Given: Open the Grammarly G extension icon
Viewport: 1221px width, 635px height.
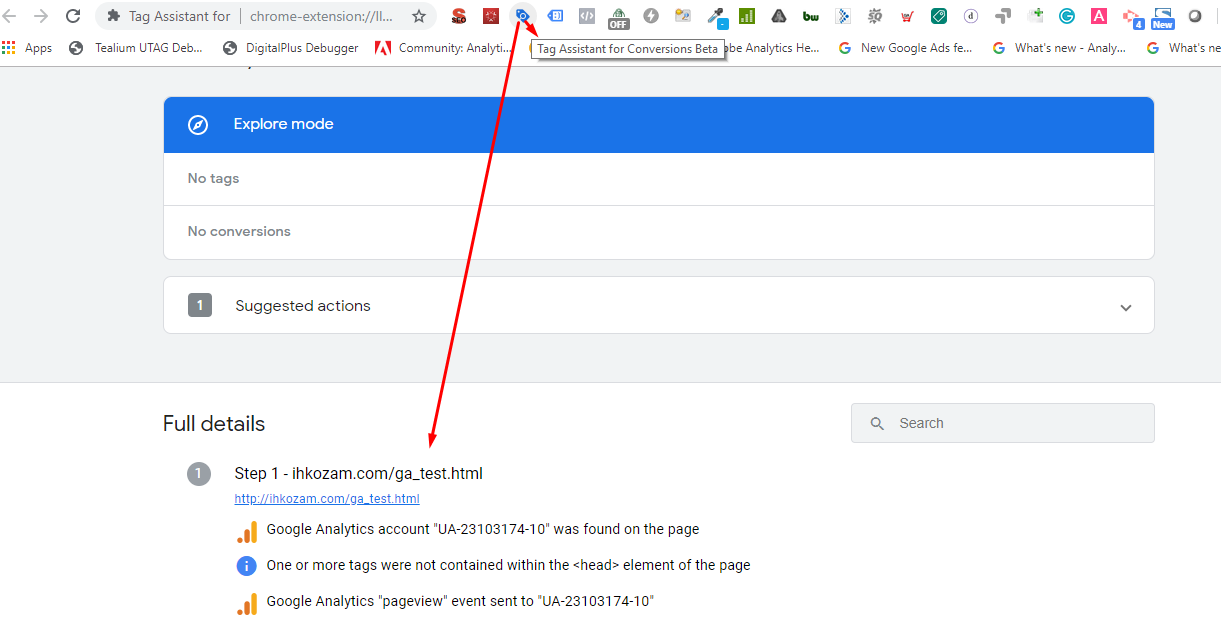Looking at the screenshot, I should pos(1067,16).
